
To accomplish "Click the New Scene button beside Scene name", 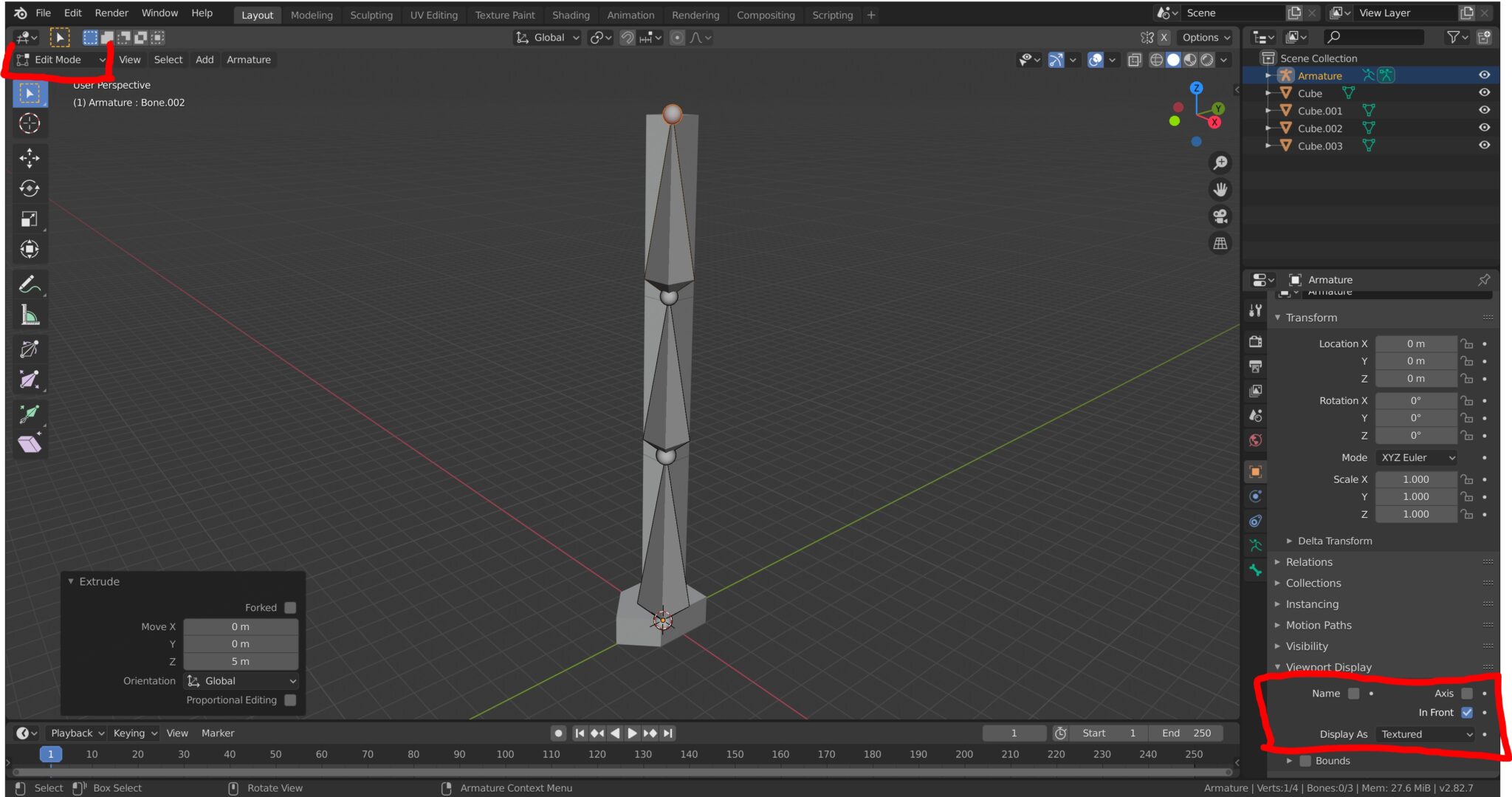I will point(1294,13).
